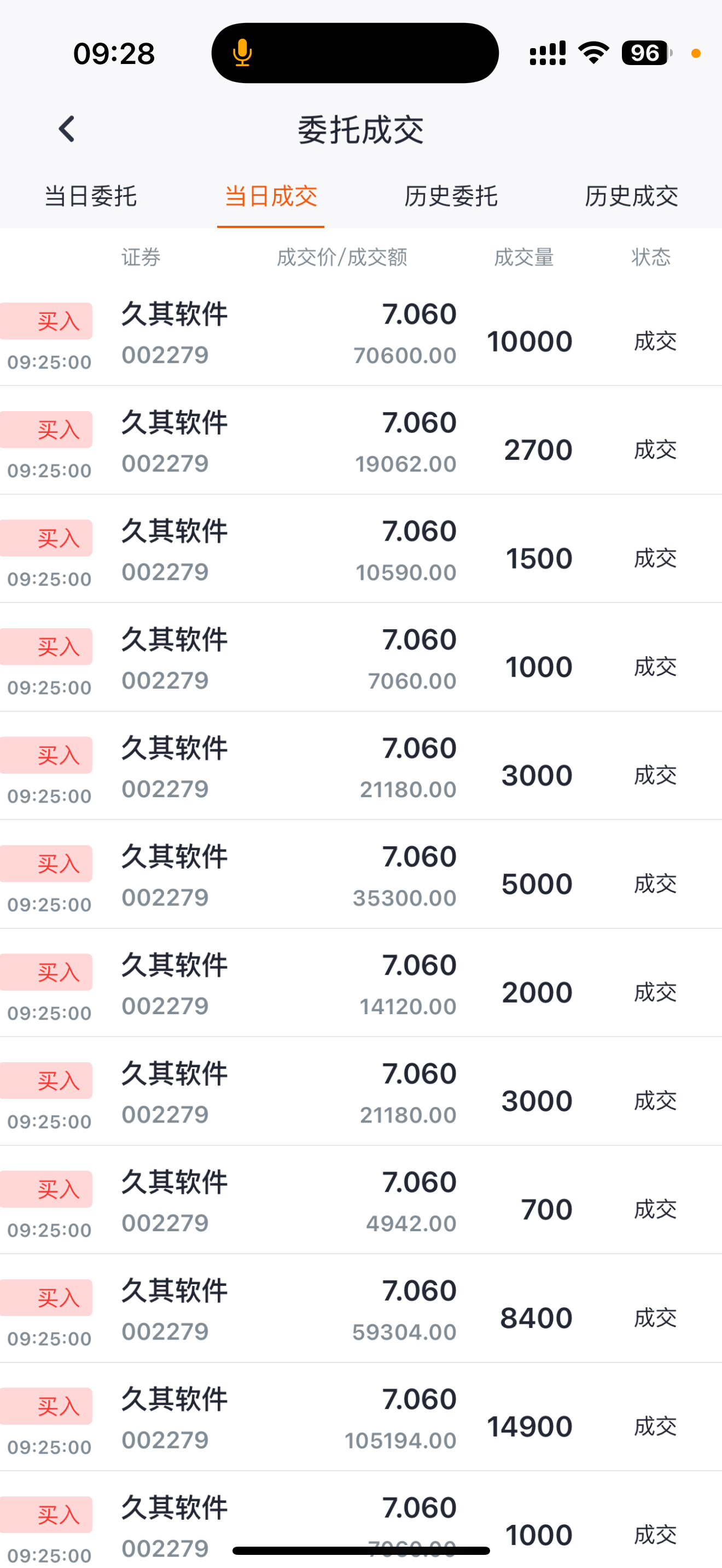Tap the cellular signal bars icon
The width and height of the screenshot is (722, 1568).
pyautogui.click(x=548, y=53)
